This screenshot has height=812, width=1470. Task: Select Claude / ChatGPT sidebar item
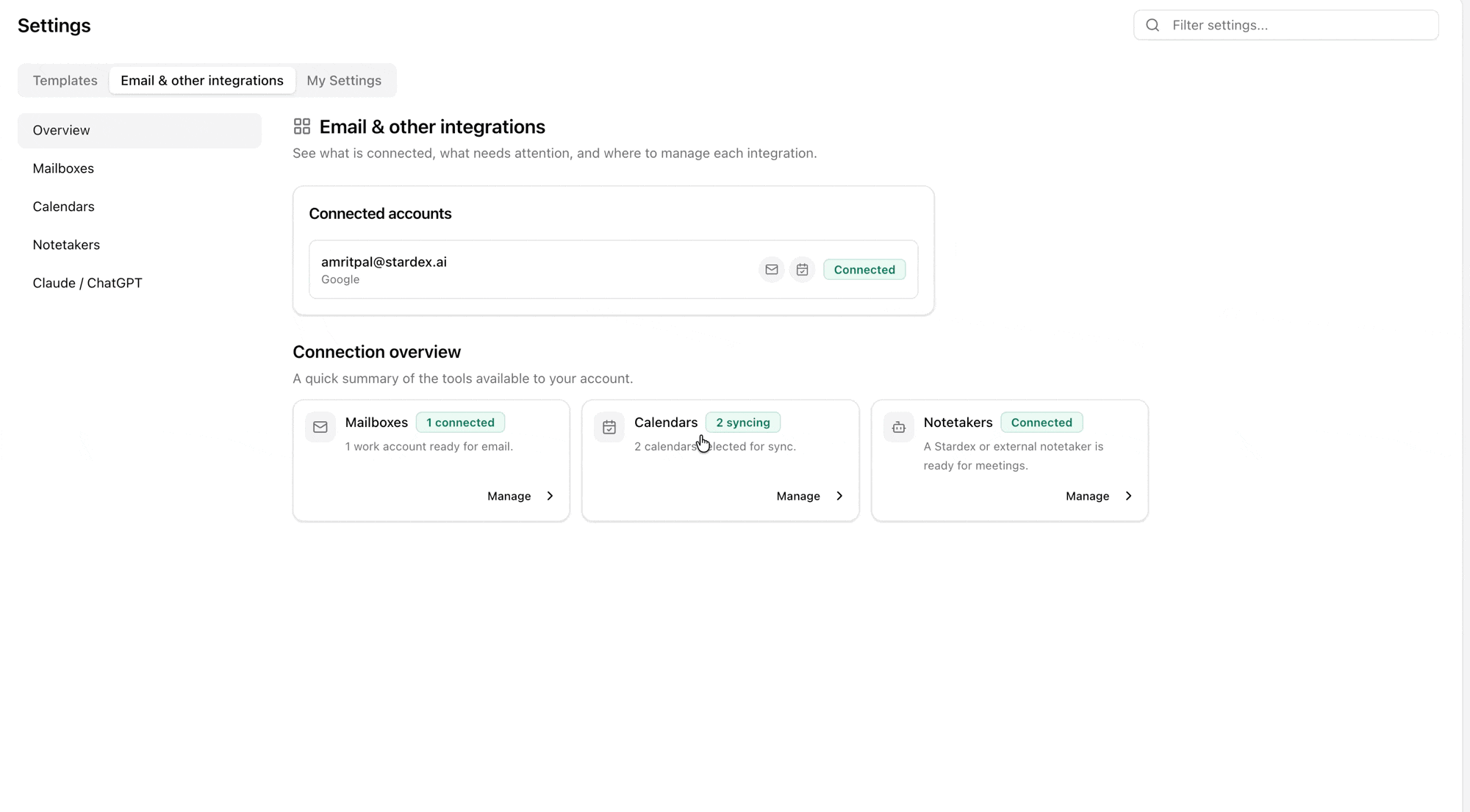click(x=140, y=283)
